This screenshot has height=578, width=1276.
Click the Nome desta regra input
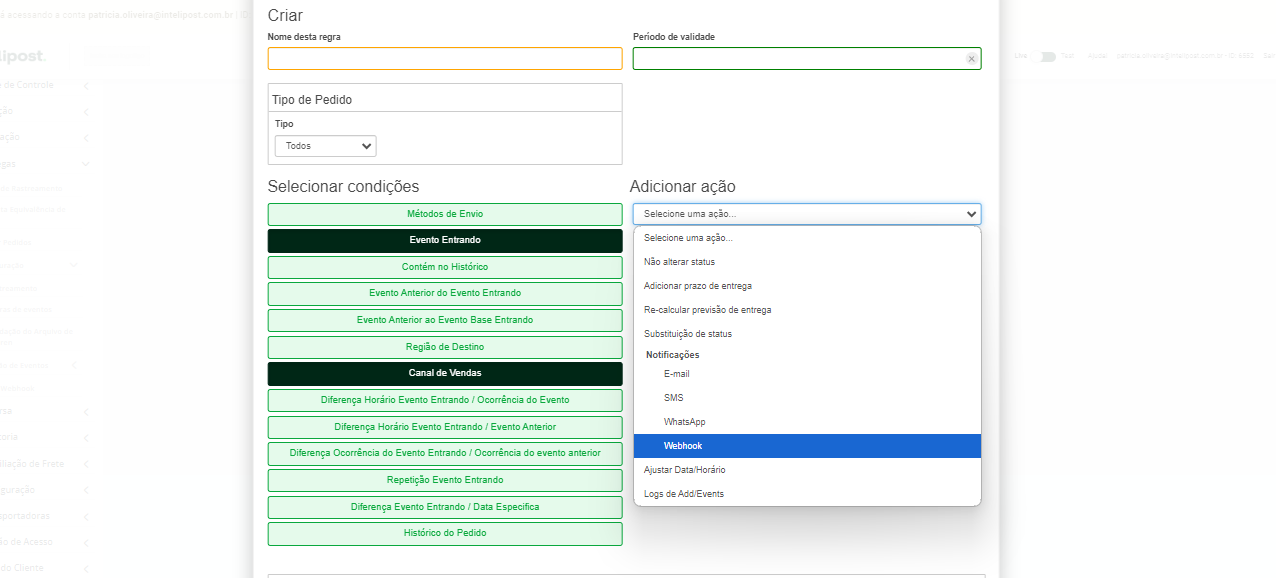click(445, 59)
